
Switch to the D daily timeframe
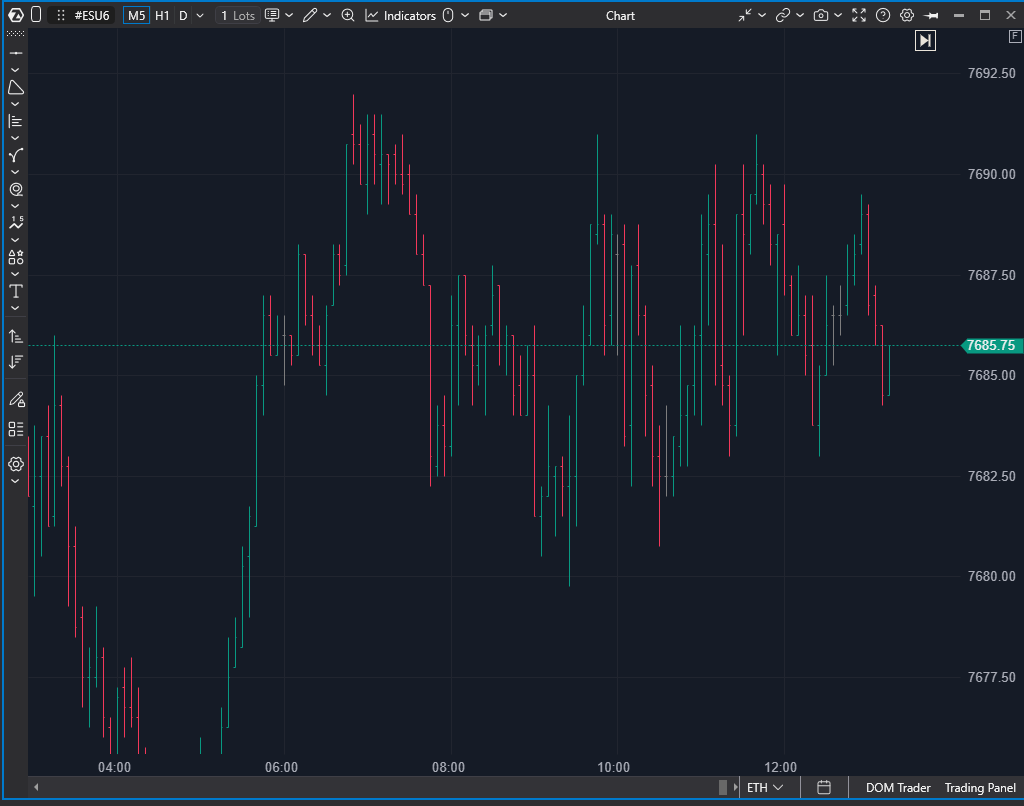point(184,16)
